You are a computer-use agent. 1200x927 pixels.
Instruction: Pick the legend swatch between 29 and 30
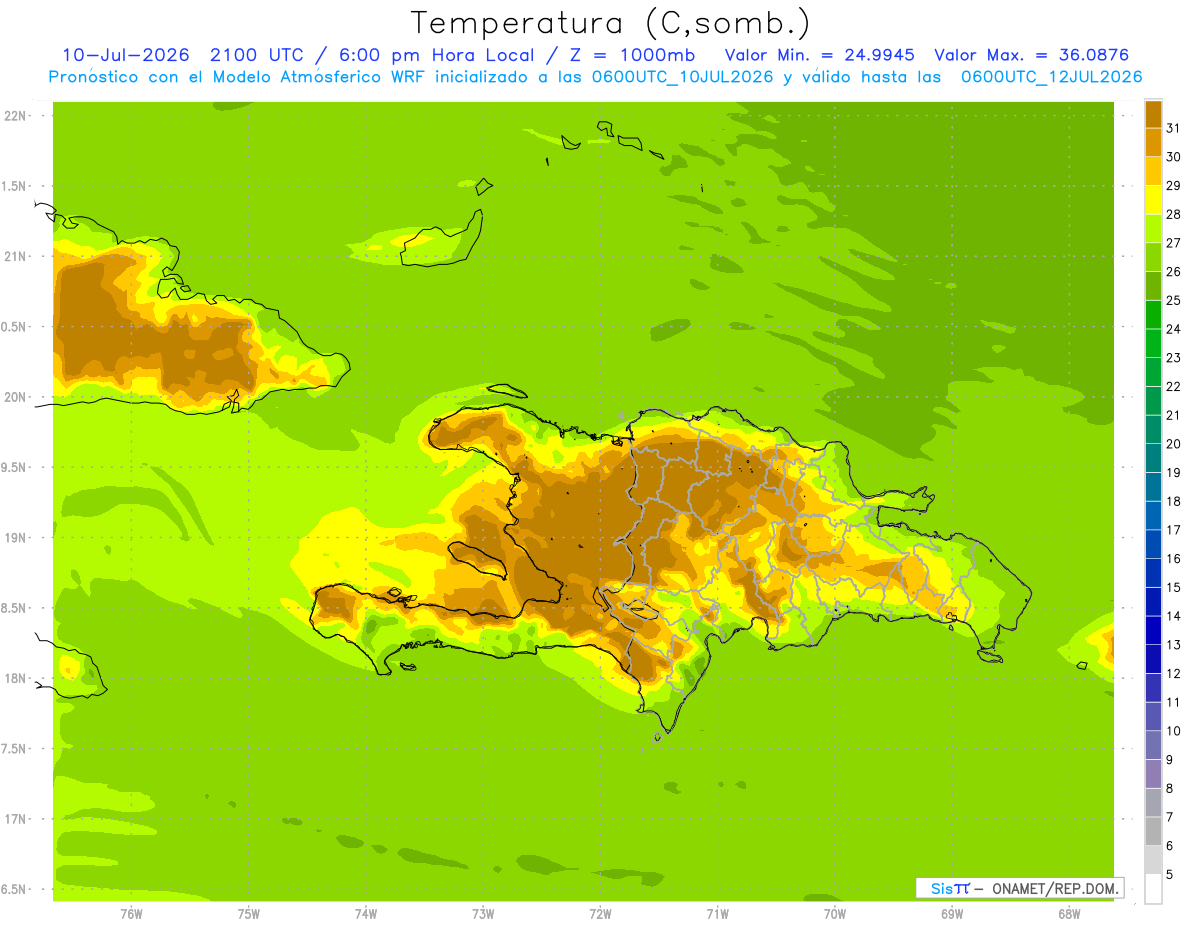[1153, 172]
